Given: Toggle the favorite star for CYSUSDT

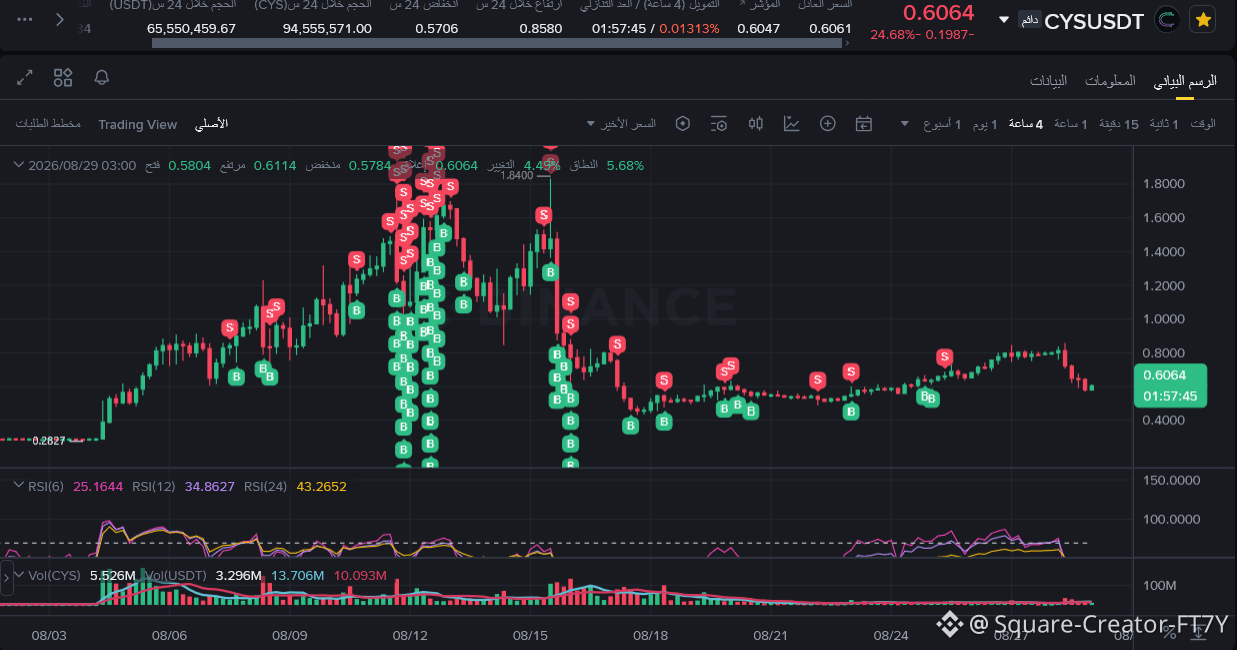Looking at the screenshot, I should [1203, 20].
